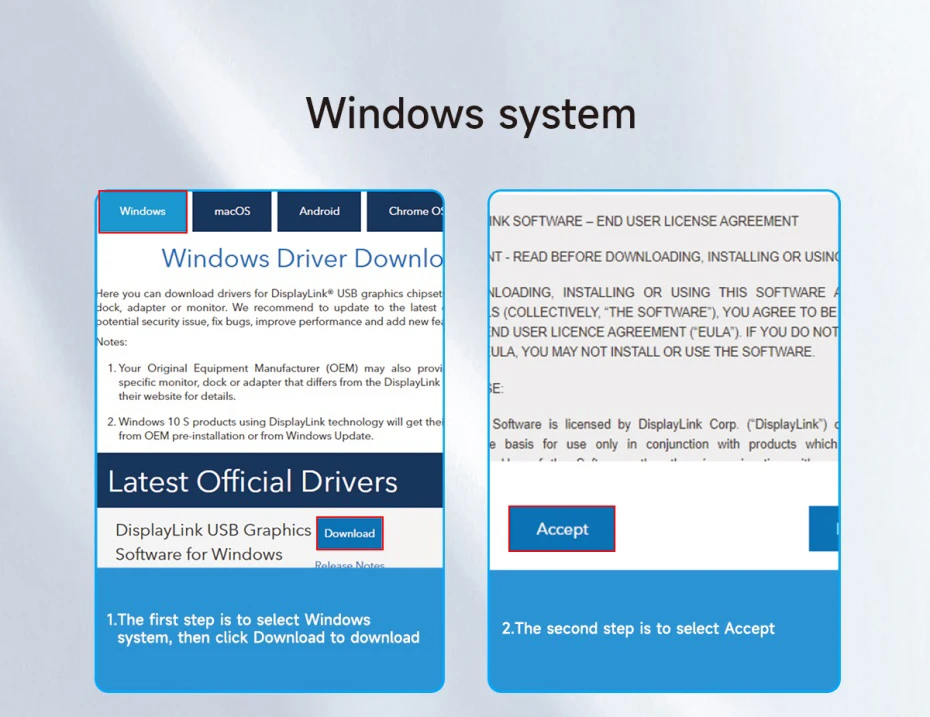The image size is (930, 717).
Task: Click the second step Accept caption
Action: tap(638, 628)
